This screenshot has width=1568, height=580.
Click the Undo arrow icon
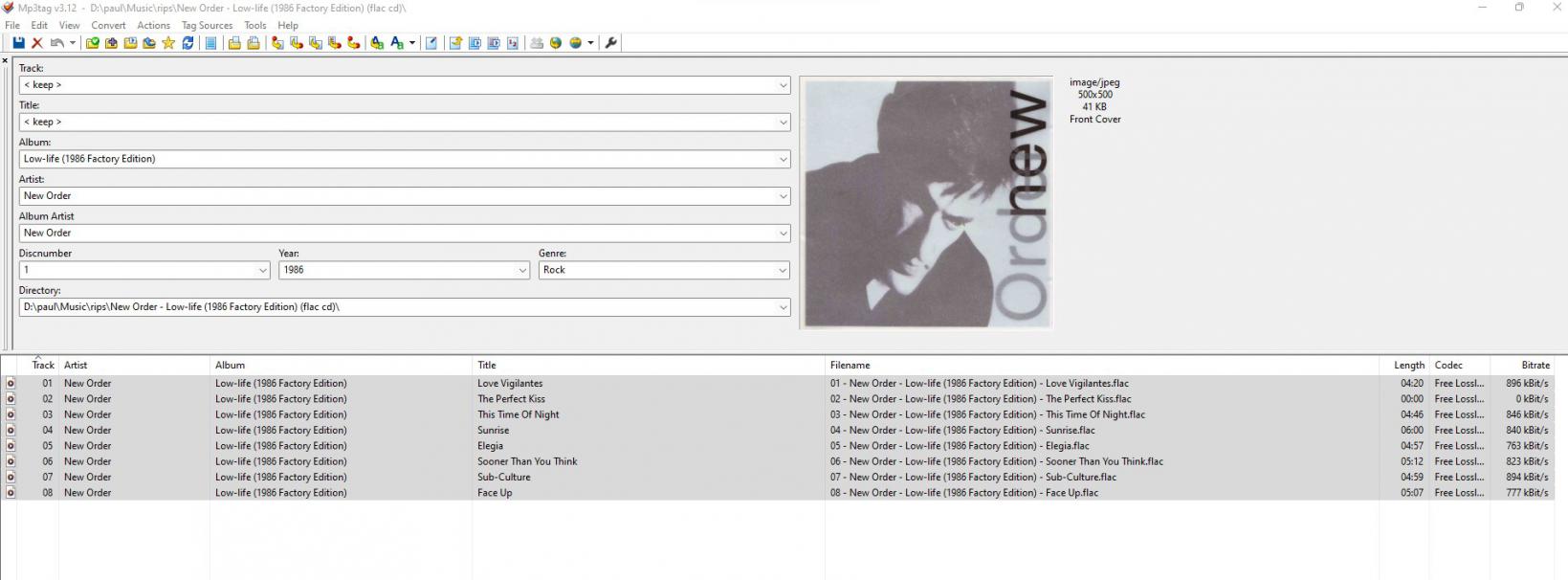[57, 43]
